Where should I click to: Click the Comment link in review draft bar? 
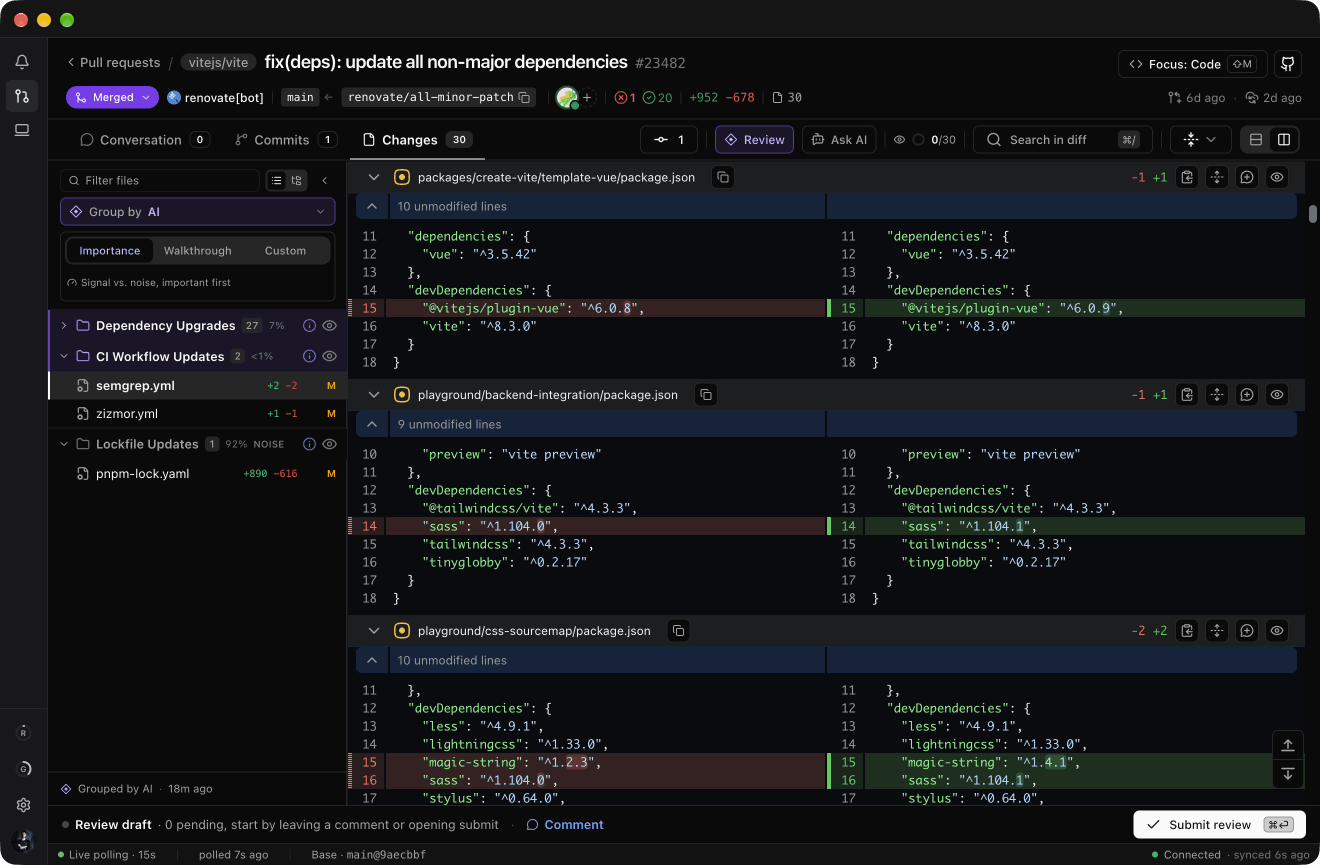pyautogui.click(x=565, y=825)
